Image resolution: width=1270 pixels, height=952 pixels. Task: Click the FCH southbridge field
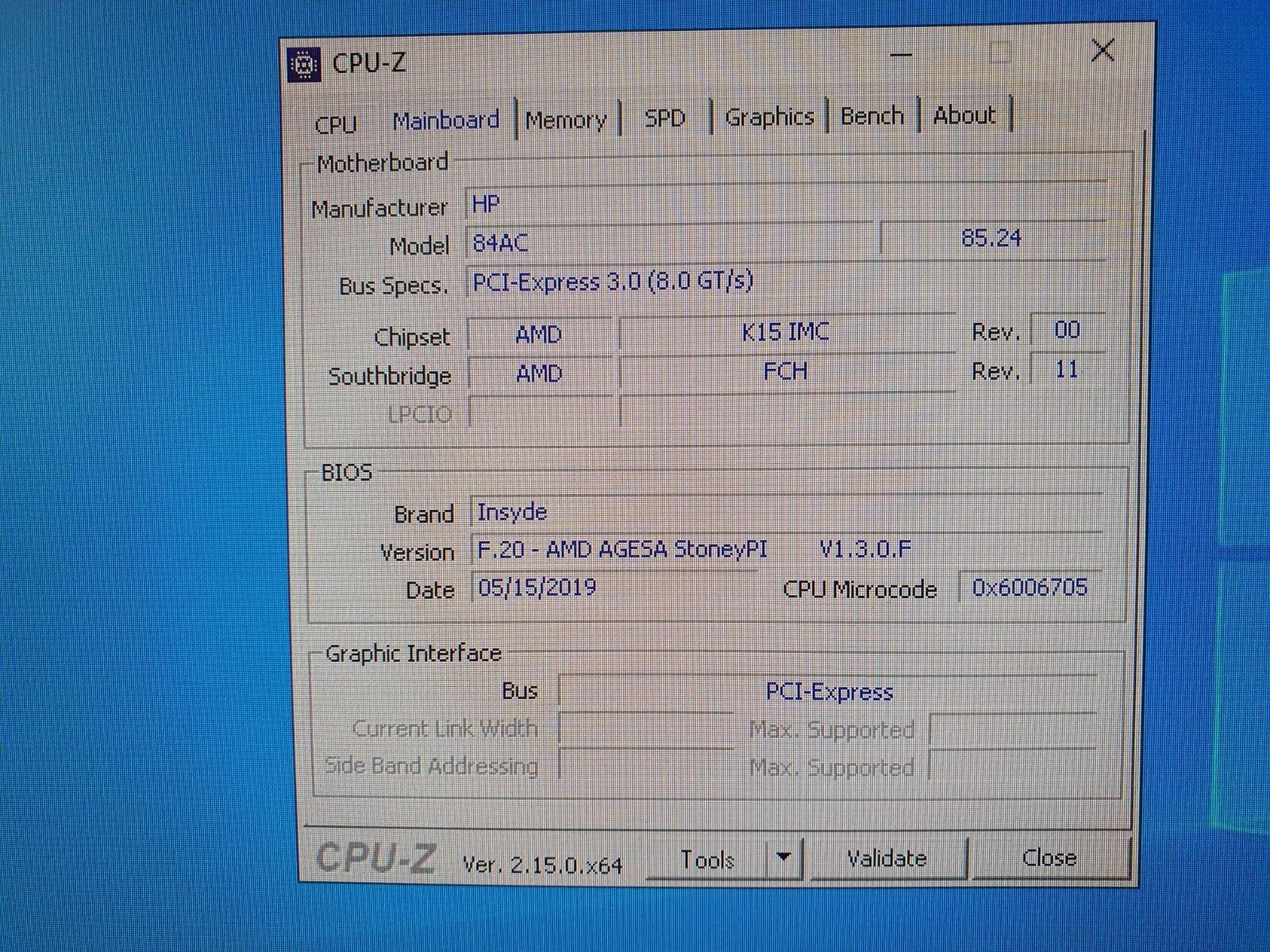pyautogui.click(x=786, y=370)
